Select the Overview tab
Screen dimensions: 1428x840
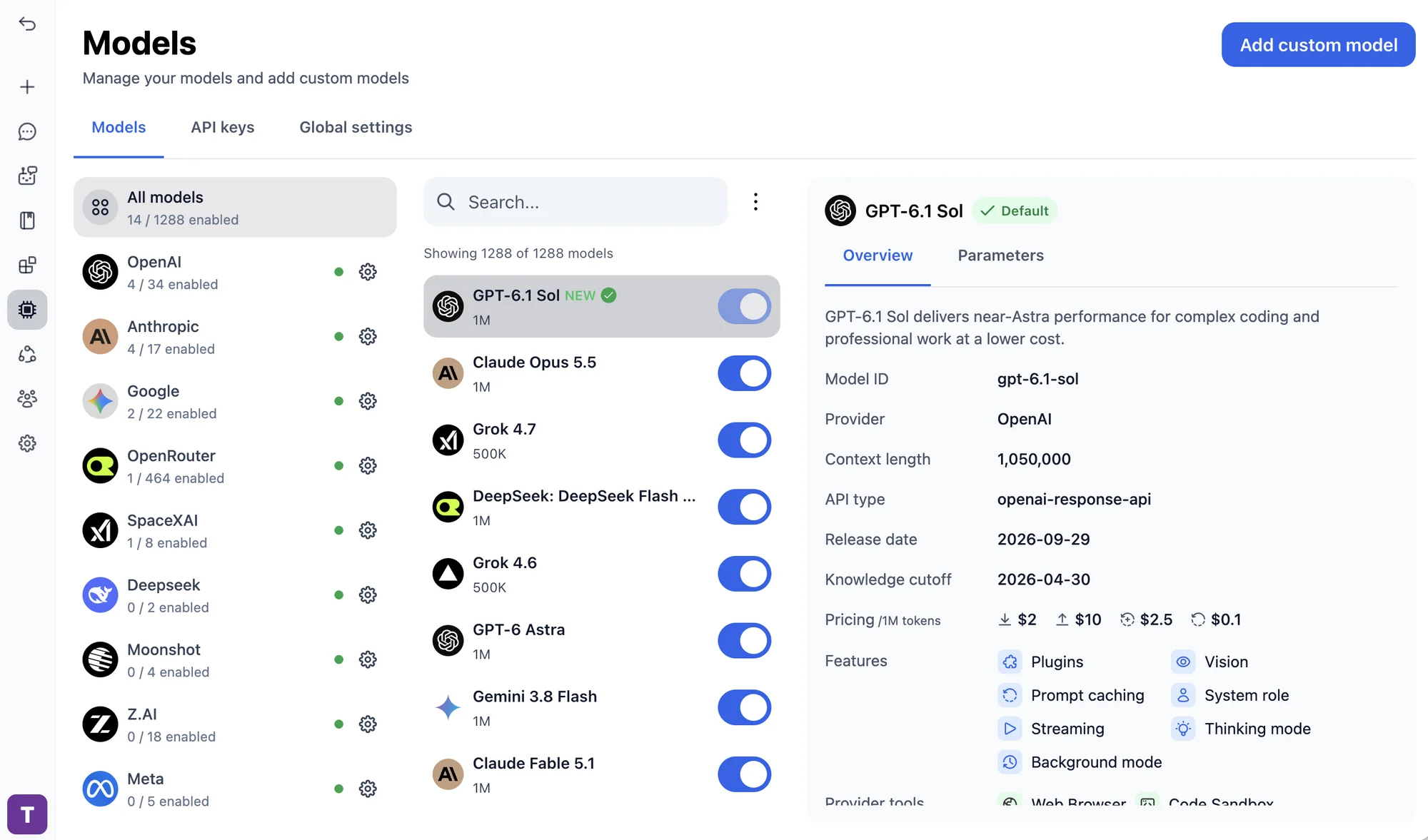click(878, 255)
